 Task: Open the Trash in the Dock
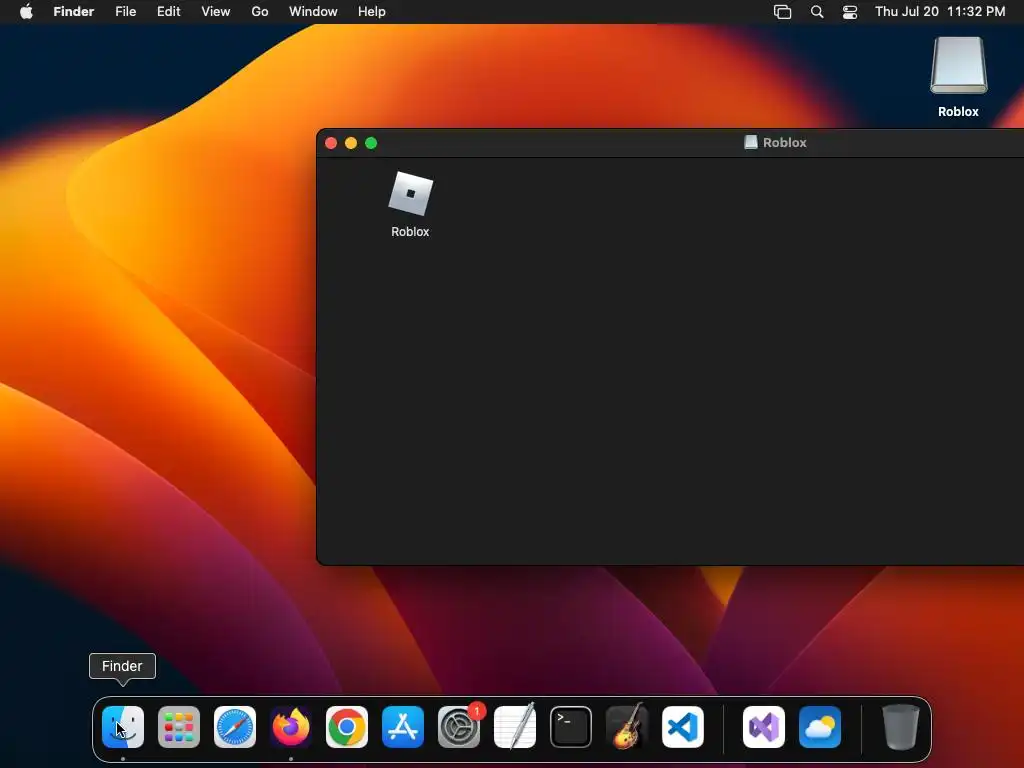tap(901, 727)
